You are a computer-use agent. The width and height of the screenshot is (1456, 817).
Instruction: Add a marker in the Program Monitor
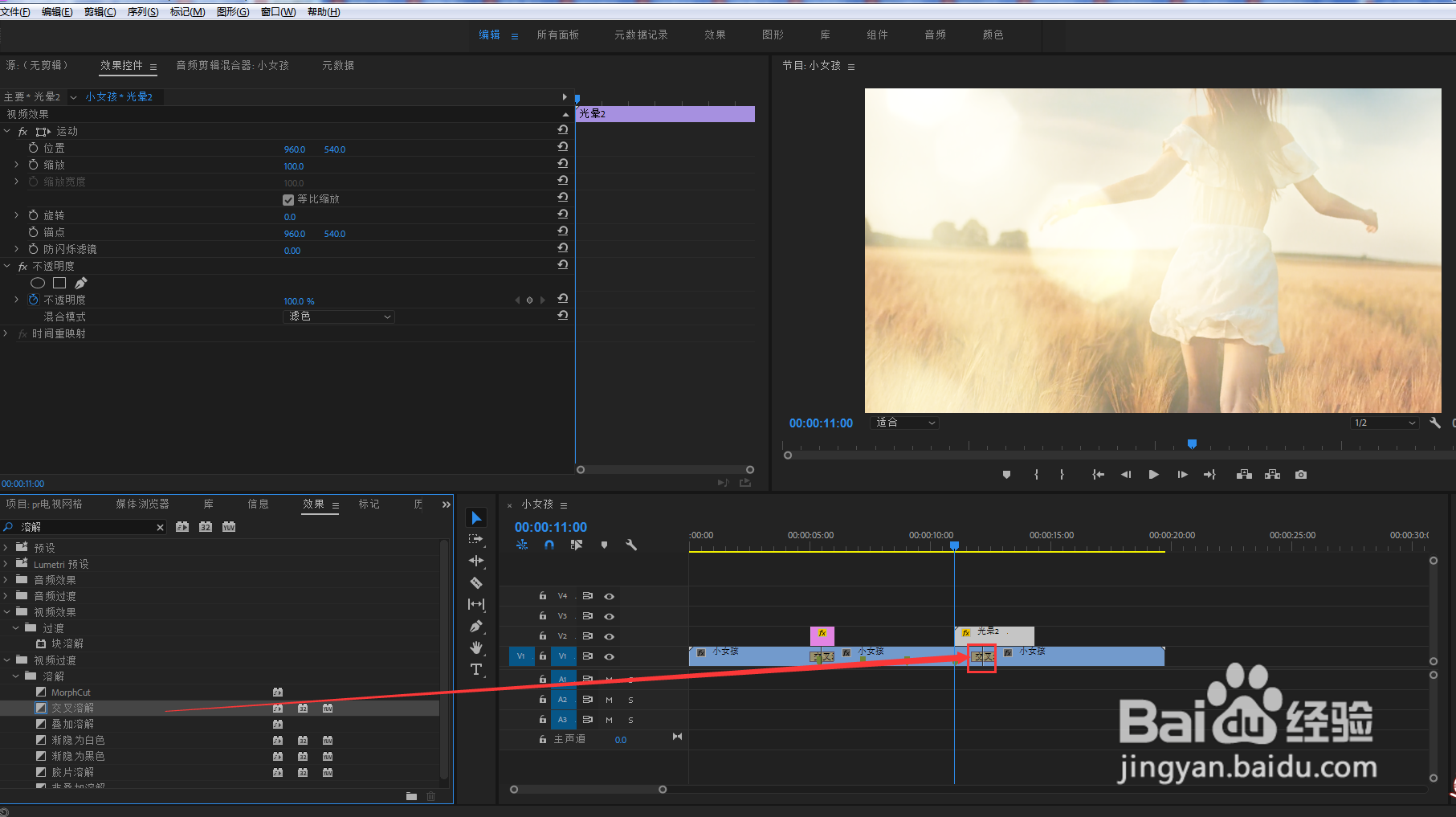(1006, 475)
